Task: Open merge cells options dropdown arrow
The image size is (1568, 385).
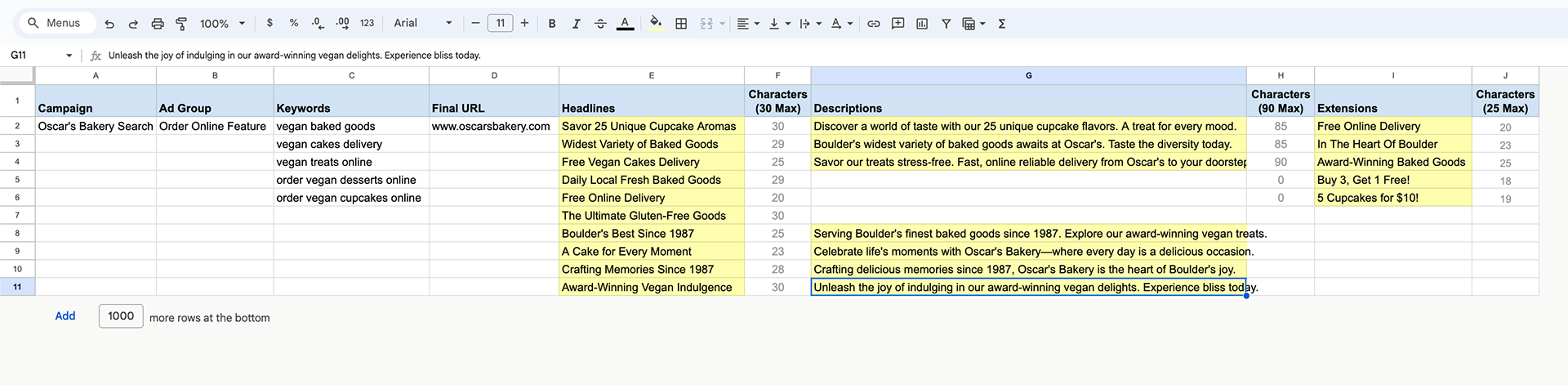Action: pos(722,24)
